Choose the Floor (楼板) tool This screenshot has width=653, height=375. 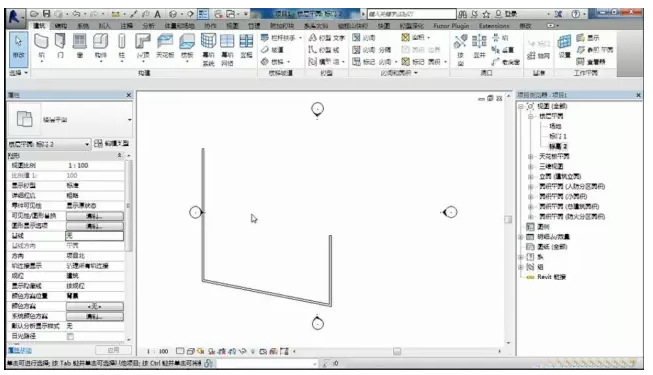[187, 48]
